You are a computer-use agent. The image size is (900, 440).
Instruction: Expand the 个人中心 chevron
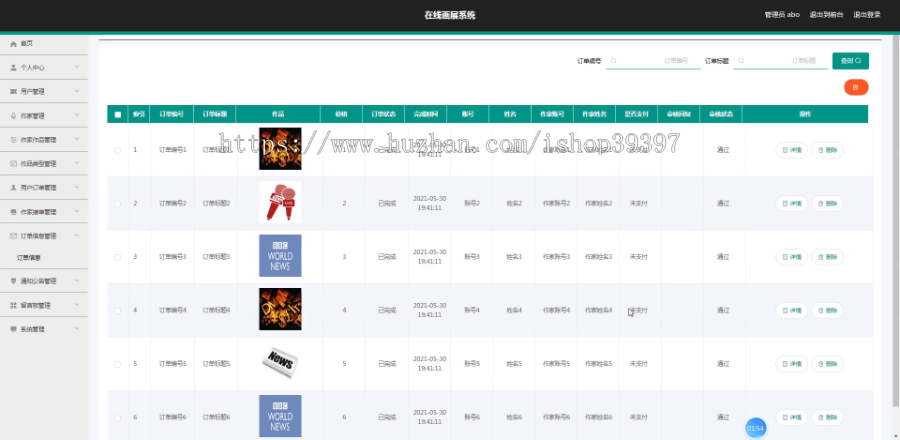tap(77, 67)
